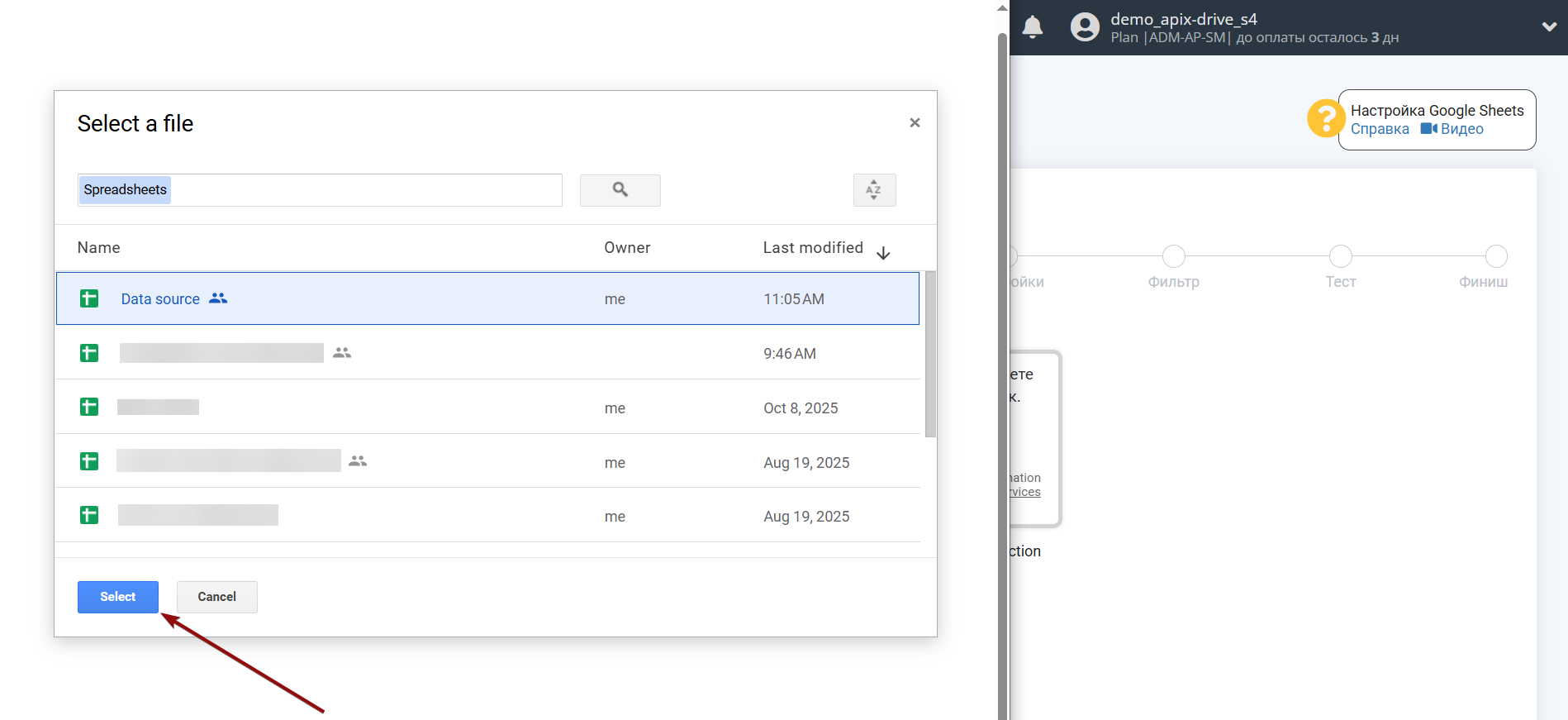Click the yellow question mark help icon
Image resolution: width=1568 pixels, height=720 pixels.
click(1325, 118)
